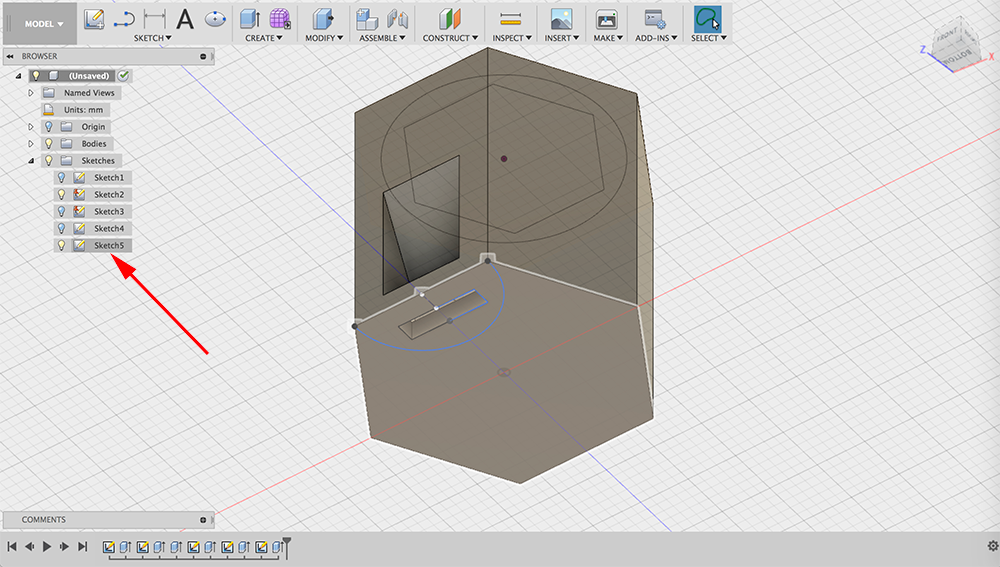Image resolution: width=1000 pixels, height=567 pixels.
Task: Pick the Ellipse sketch tool icon
Action: [216, 19]
